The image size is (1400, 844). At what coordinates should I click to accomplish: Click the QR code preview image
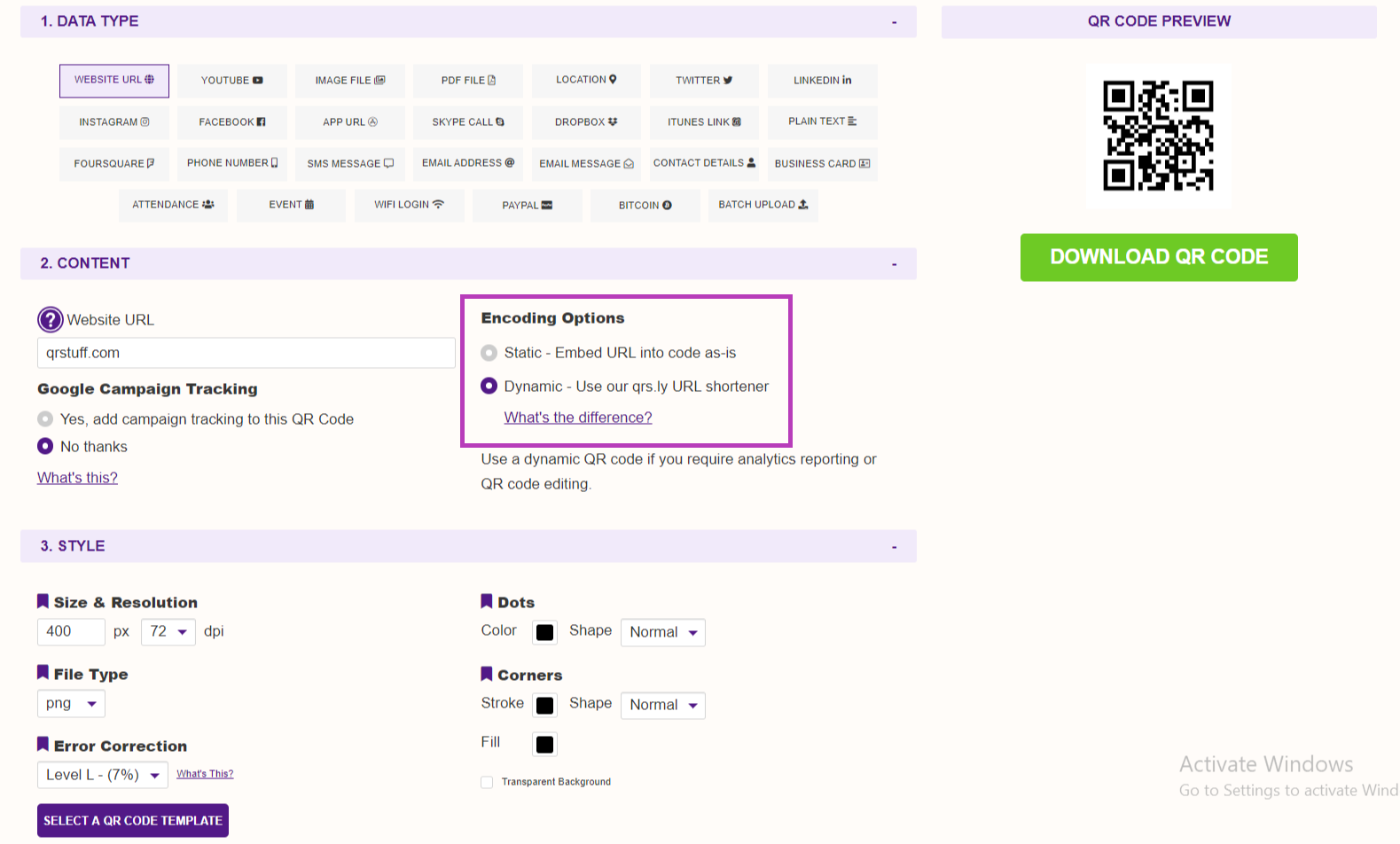[1158, 136]
